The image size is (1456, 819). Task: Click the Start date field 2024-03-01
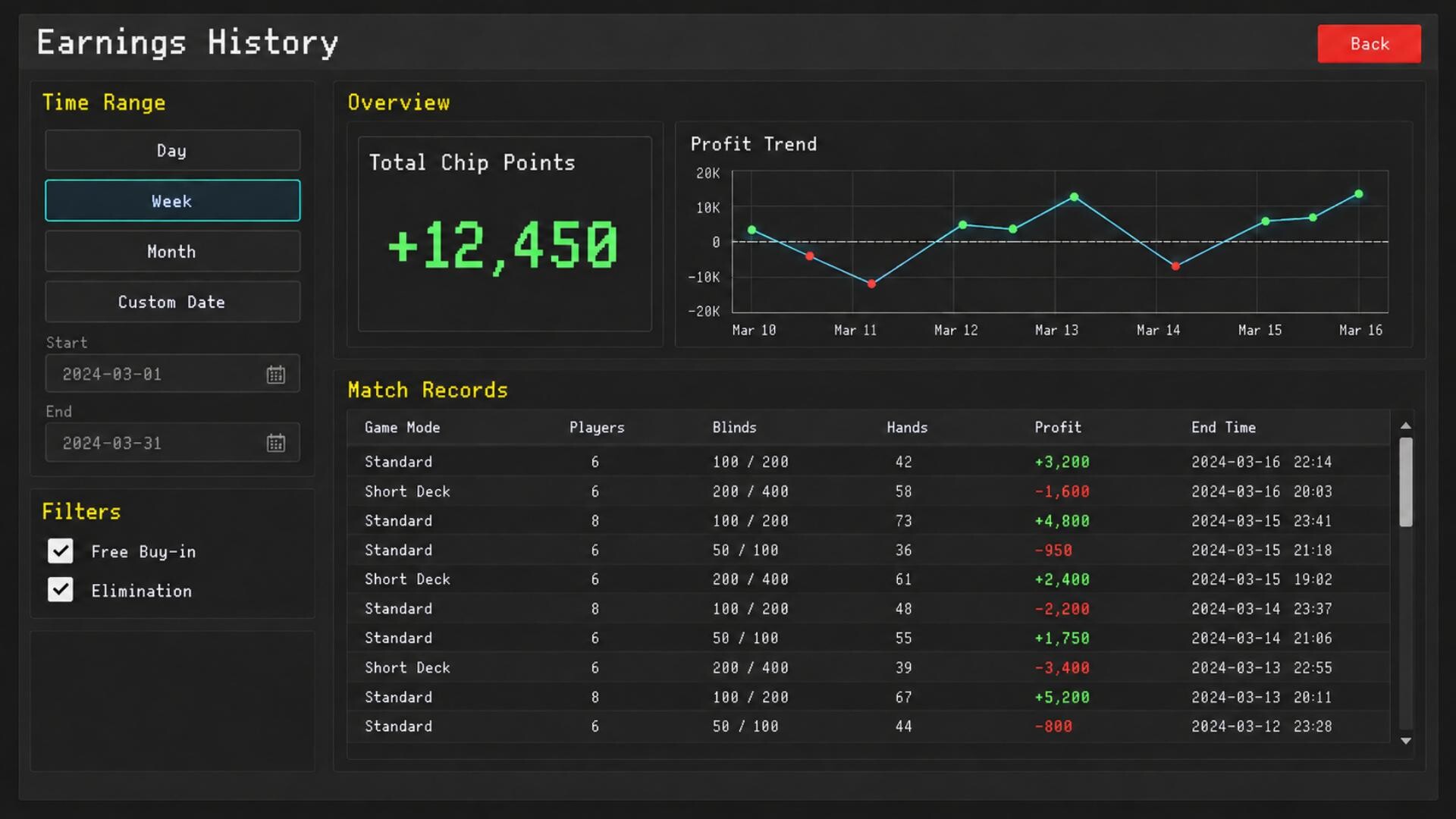coord(173,374)
